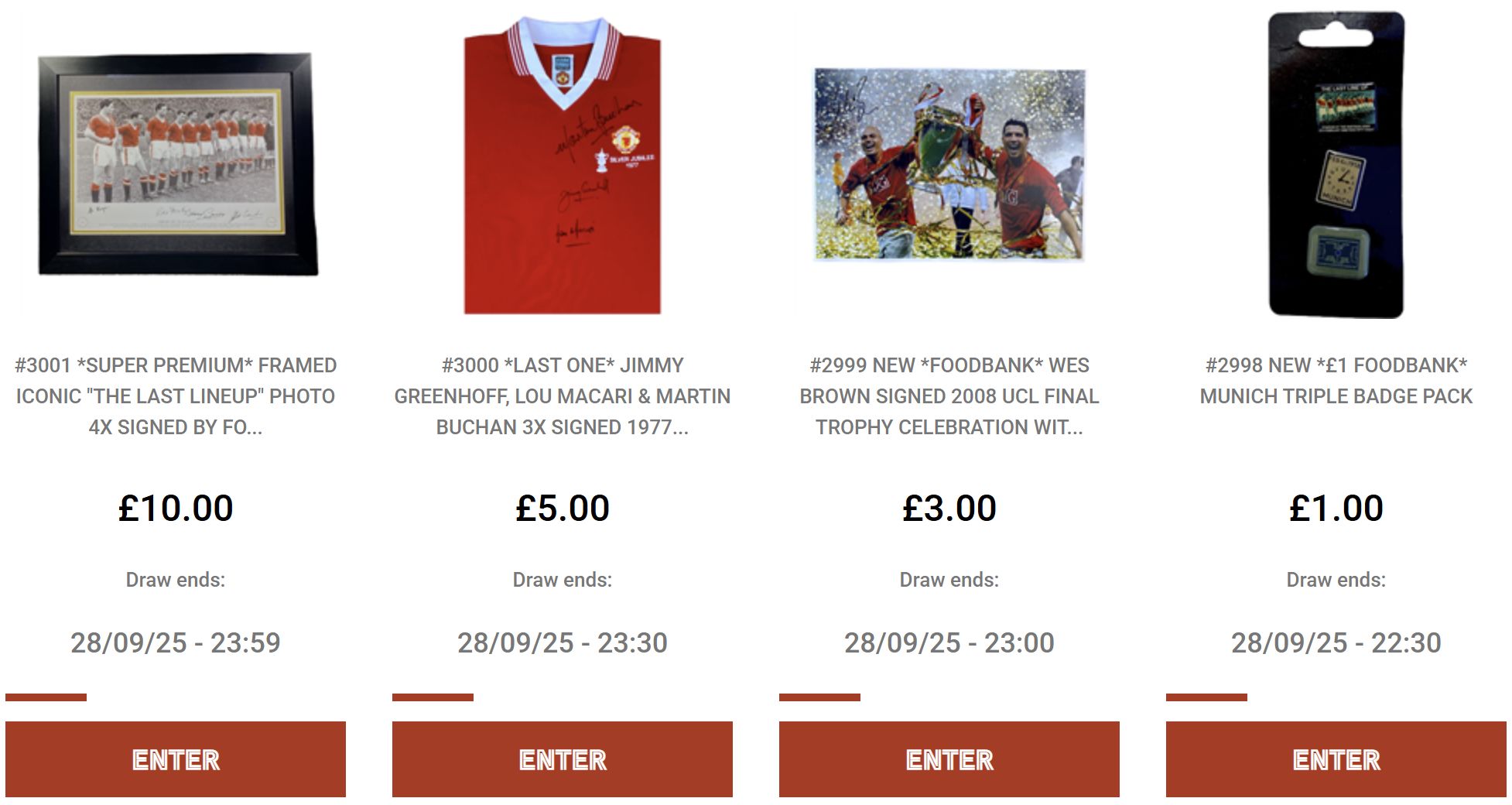This screenshot has width=1512, height=805.
Task: Click ENTER for the £10.00 draw
Action: coord(176,759)
